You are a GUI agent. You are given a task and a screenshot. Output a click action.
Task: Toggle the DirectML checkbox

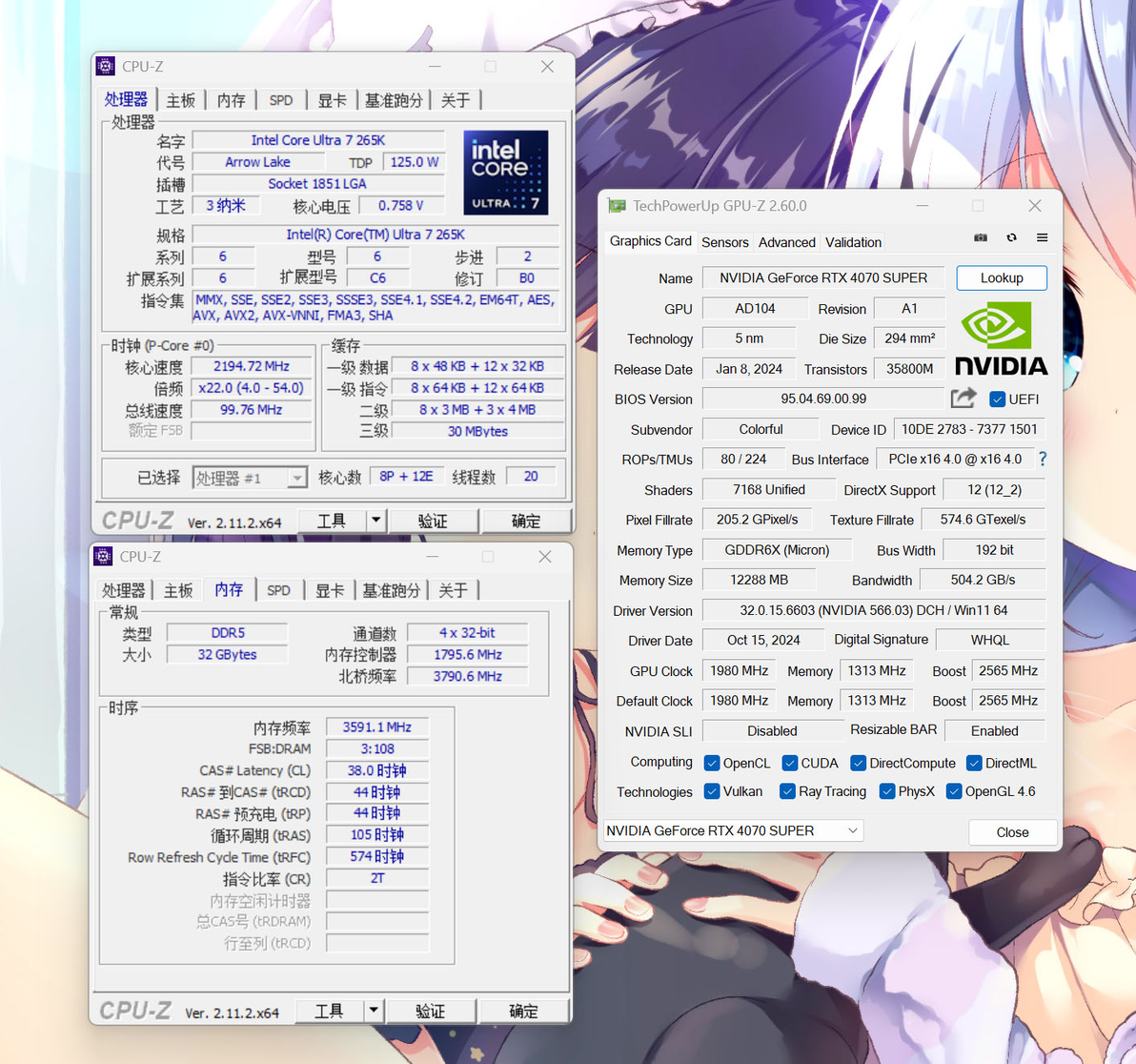pos(974,764)
